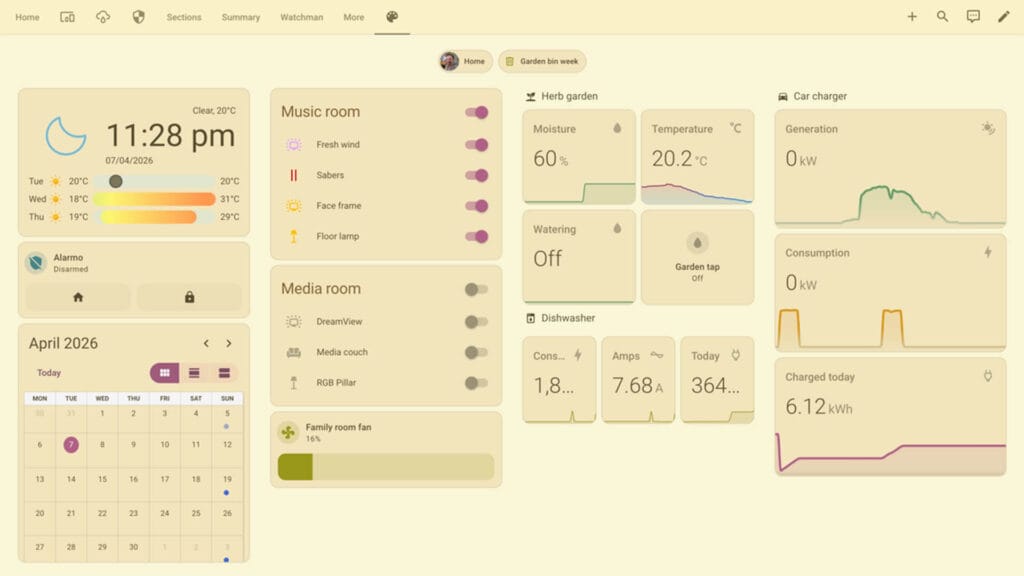
Task: Click the Fresh wind light icon
Action: pos(294,144)
